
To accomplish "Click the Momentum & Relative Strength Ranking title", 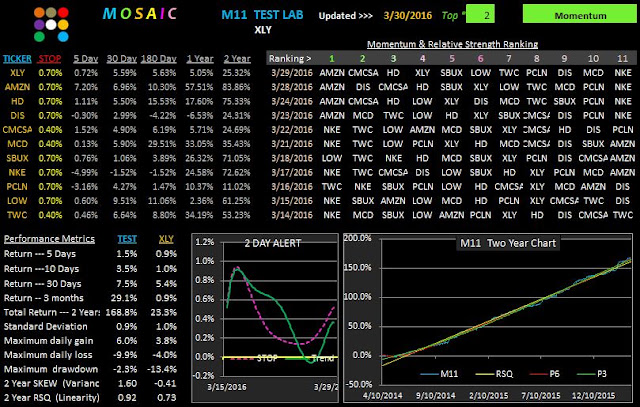I will point(452,44).
